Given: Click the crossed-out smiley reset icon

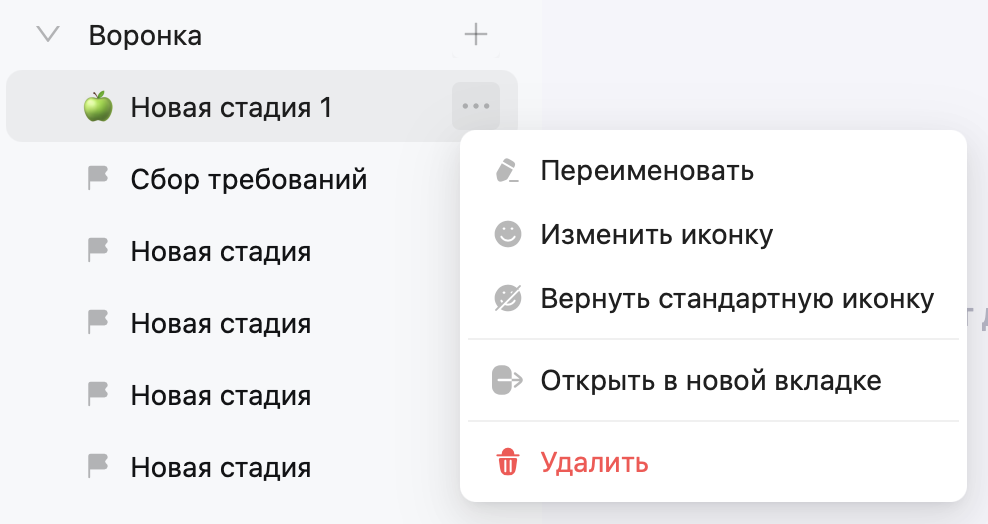Looking at the screenshot, I should click(508, 299).
